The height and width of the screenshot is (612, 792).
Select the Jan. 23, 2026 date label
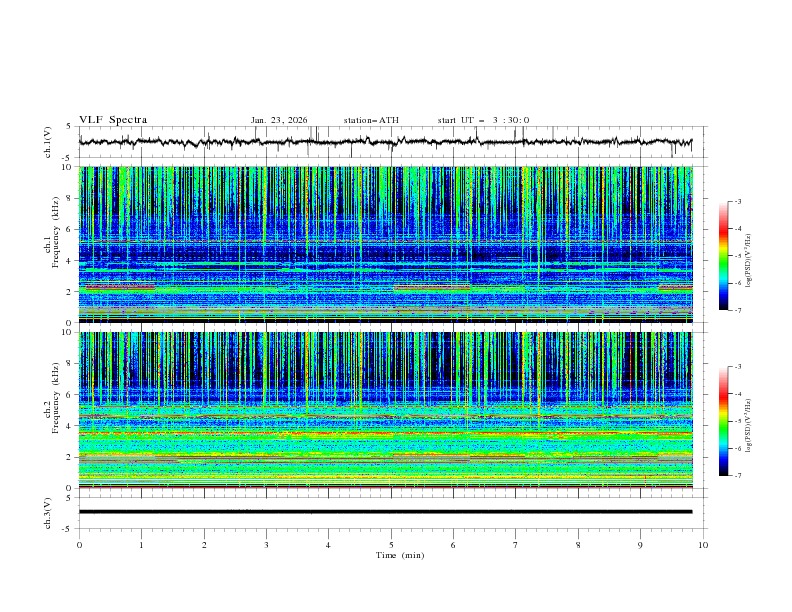[x=279, y=120]
